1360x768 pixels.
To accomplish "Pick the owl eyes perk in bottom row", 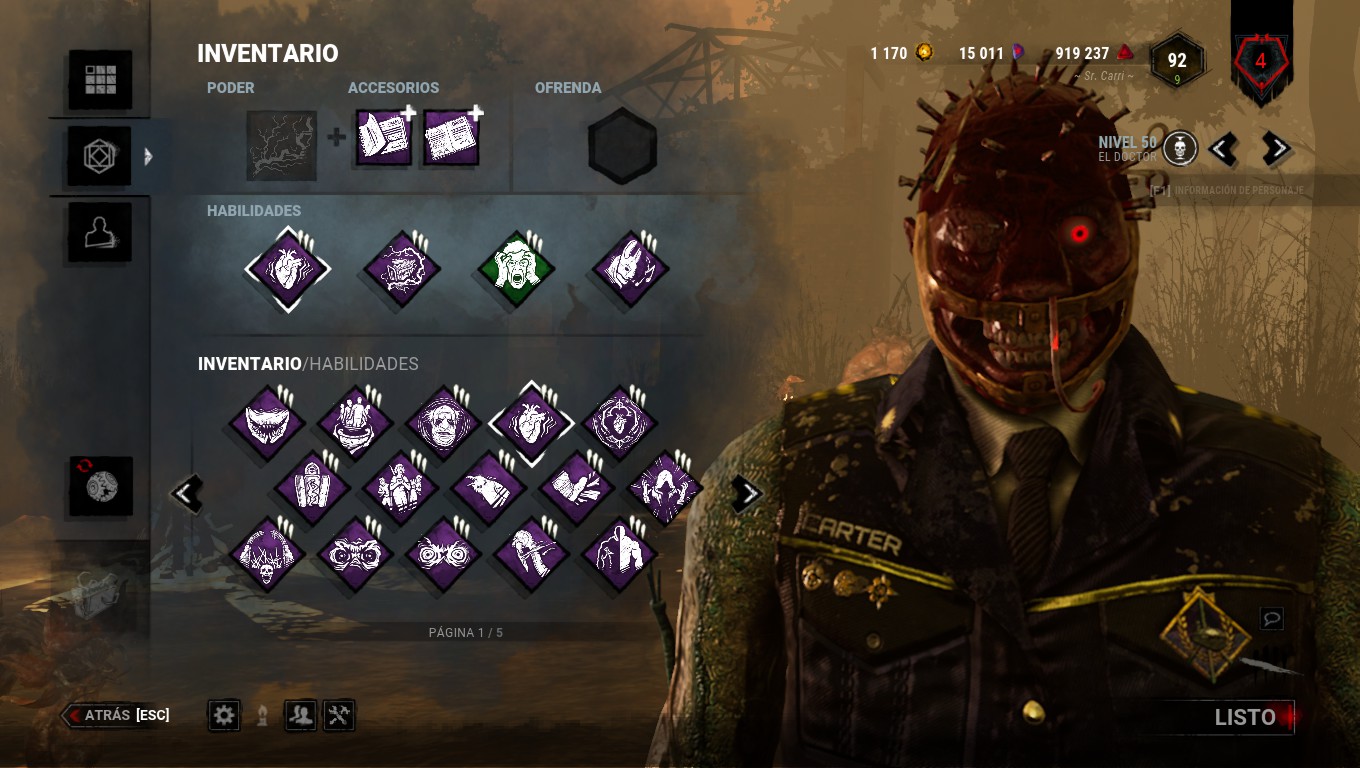I will point(354,554).
